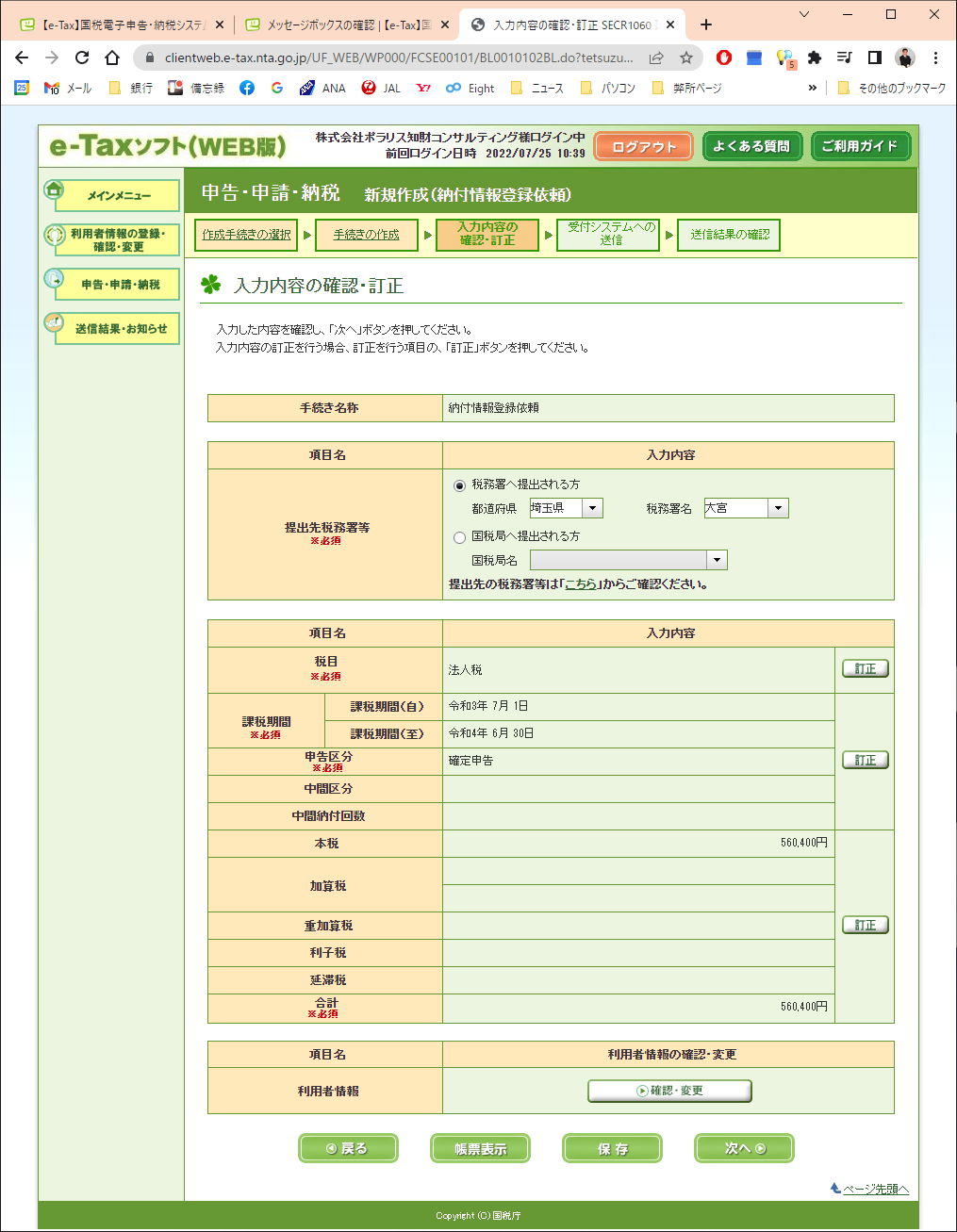
Task: Open the こちら tax office link
Action: point(581,584)
